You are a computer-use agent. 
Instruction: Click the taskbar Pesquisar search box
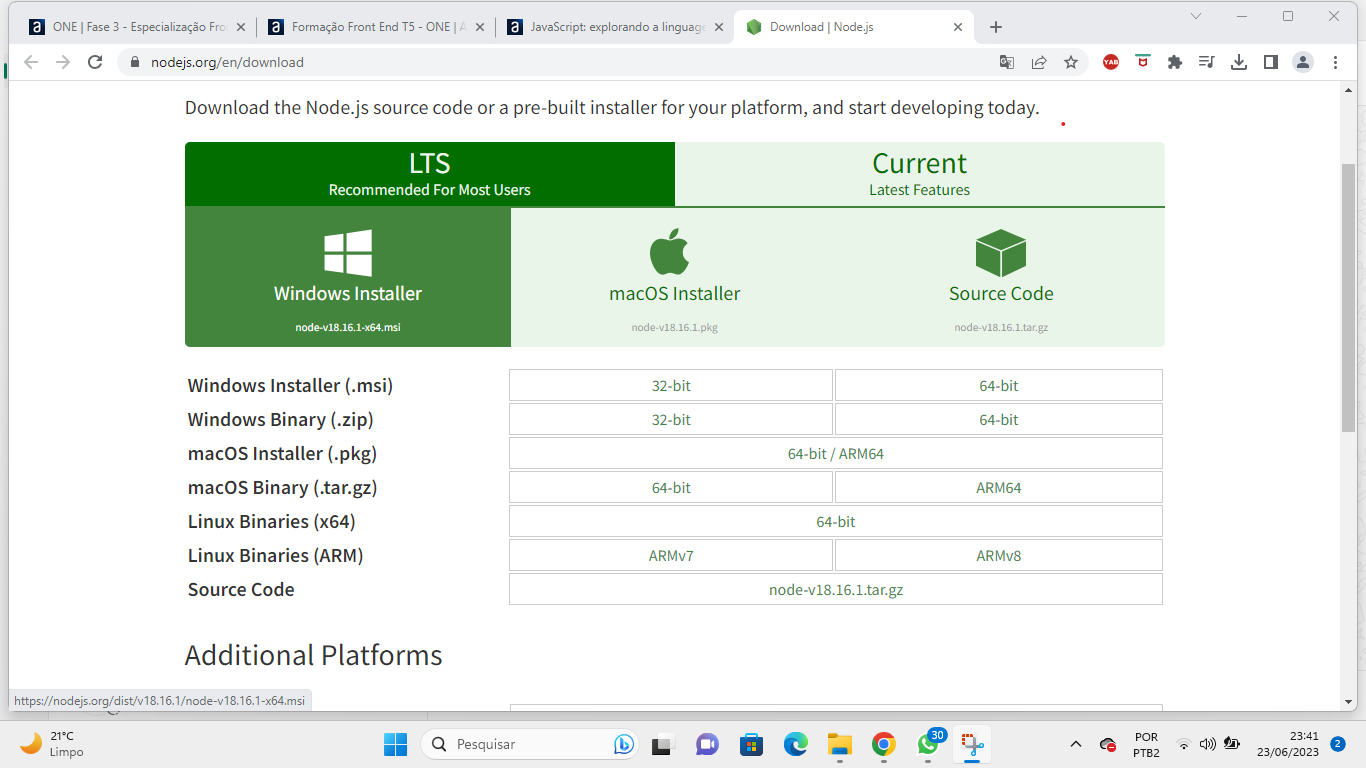pyautogui.click(x=531, y=744)
